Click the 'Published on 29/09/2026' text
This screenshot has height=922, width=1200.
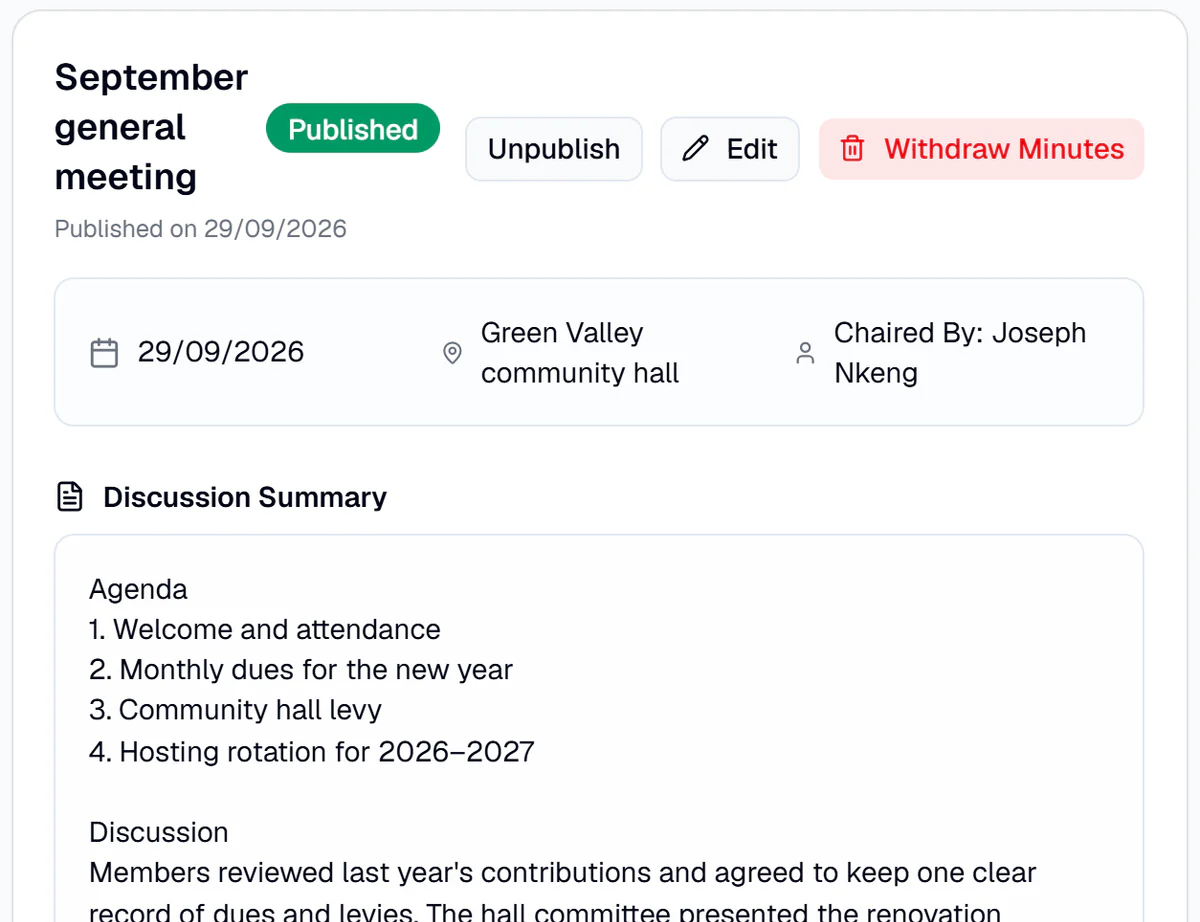(x=201, y=229)
